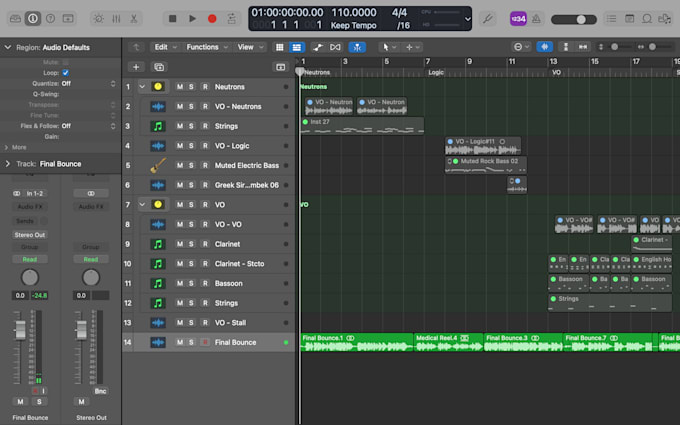
Task: Toggle the Loop checkbox
Action: pyautogui.click(x=65, y=73)
